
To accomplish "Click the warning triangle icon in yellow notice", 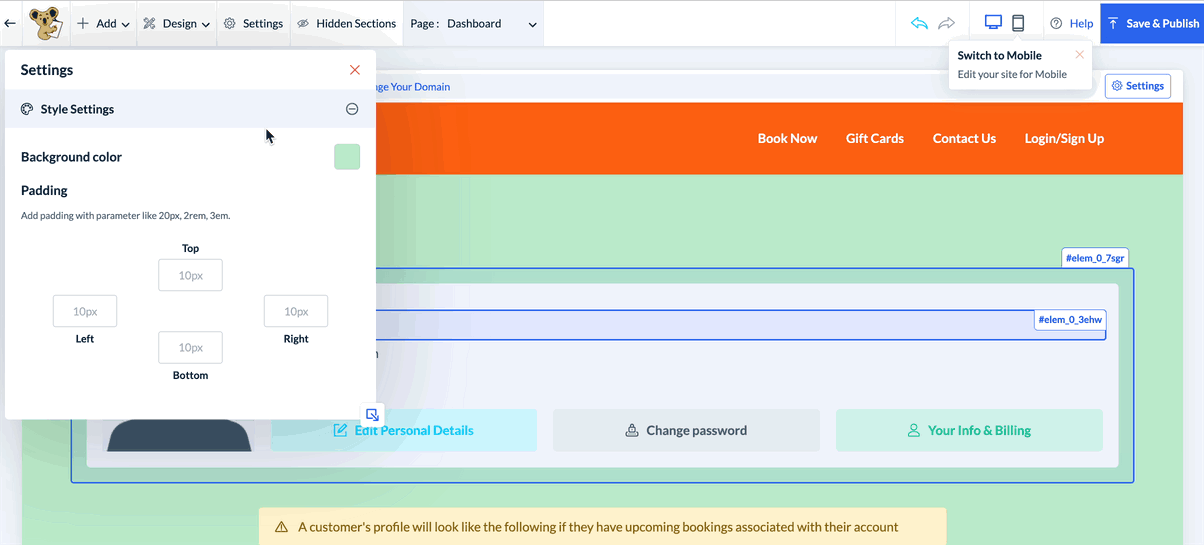I will pyautogui.click(x=281, y=527).
